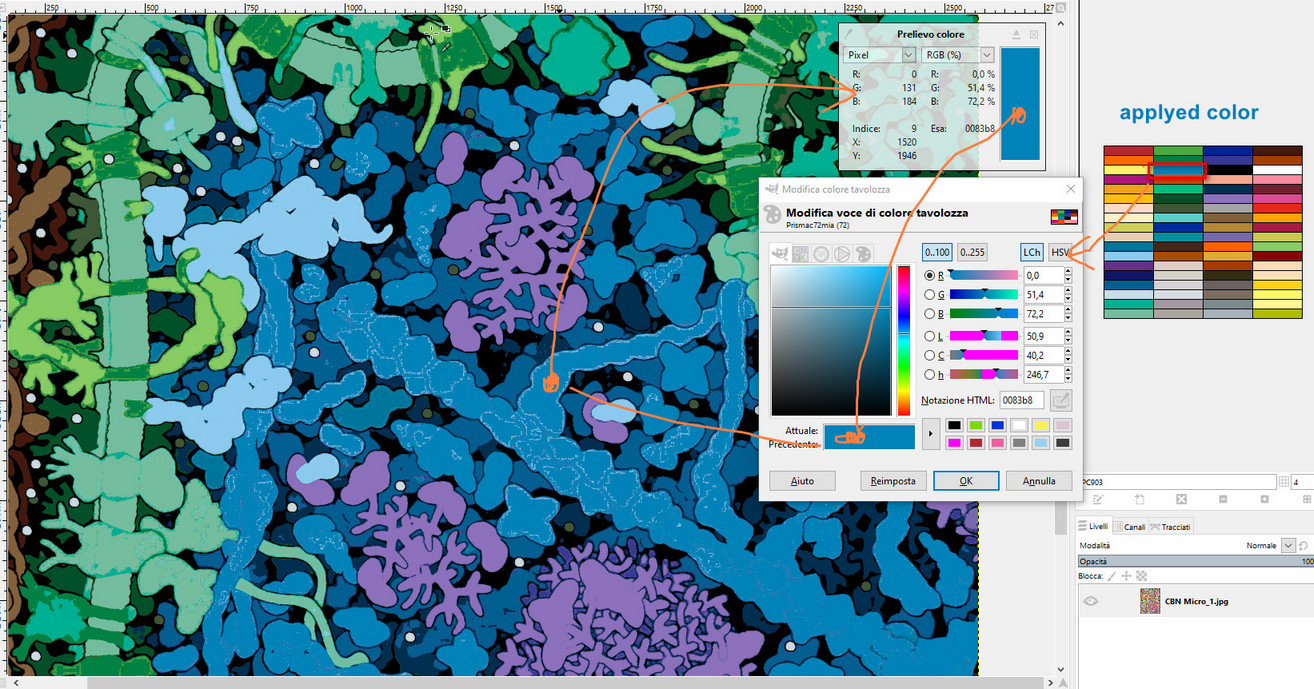Click palette preview icon in dialog header

pyautogui.click(x=1063, y=216)
